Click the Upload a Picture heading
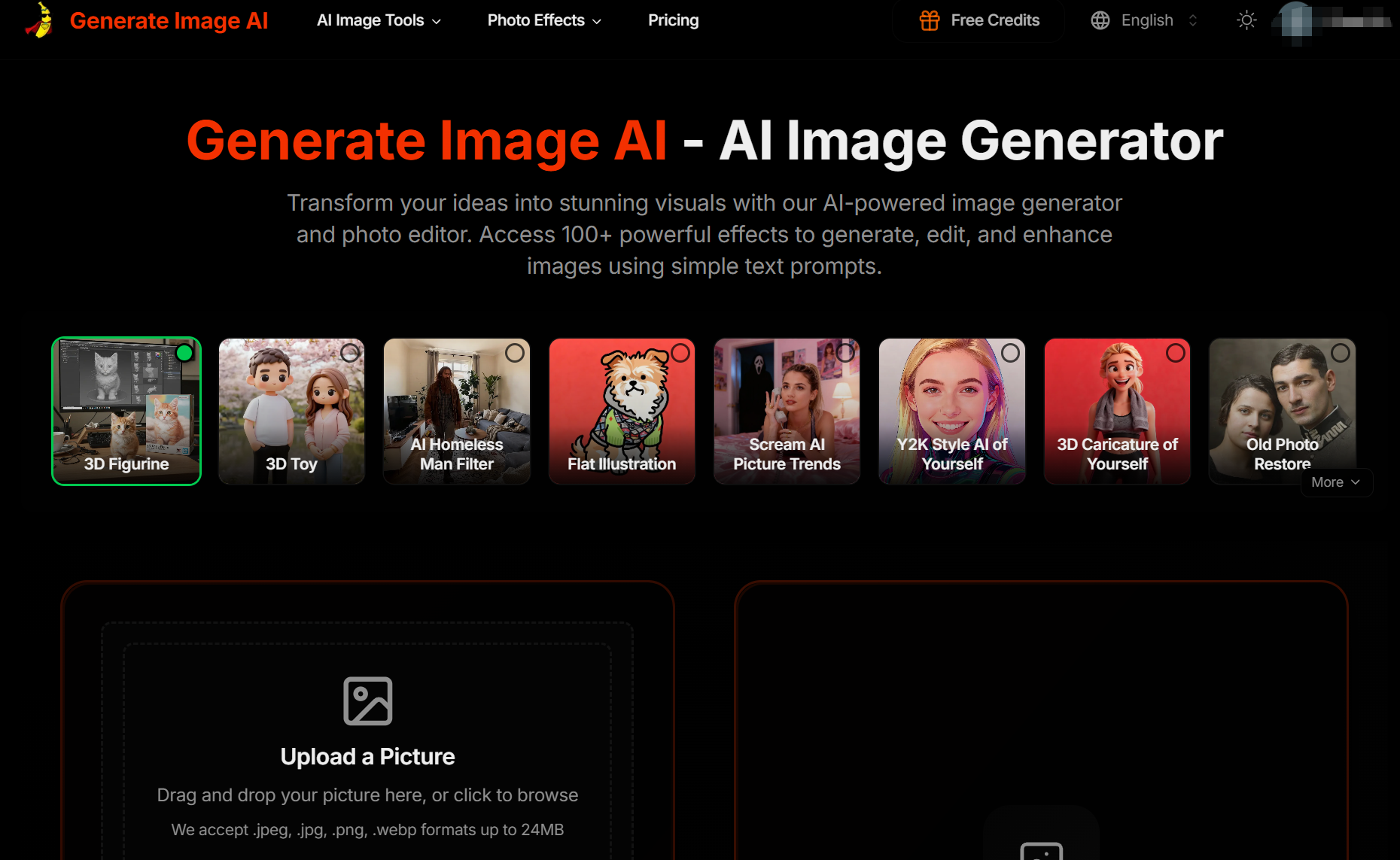Screen dimensions: 1400x860 [368, 756]
